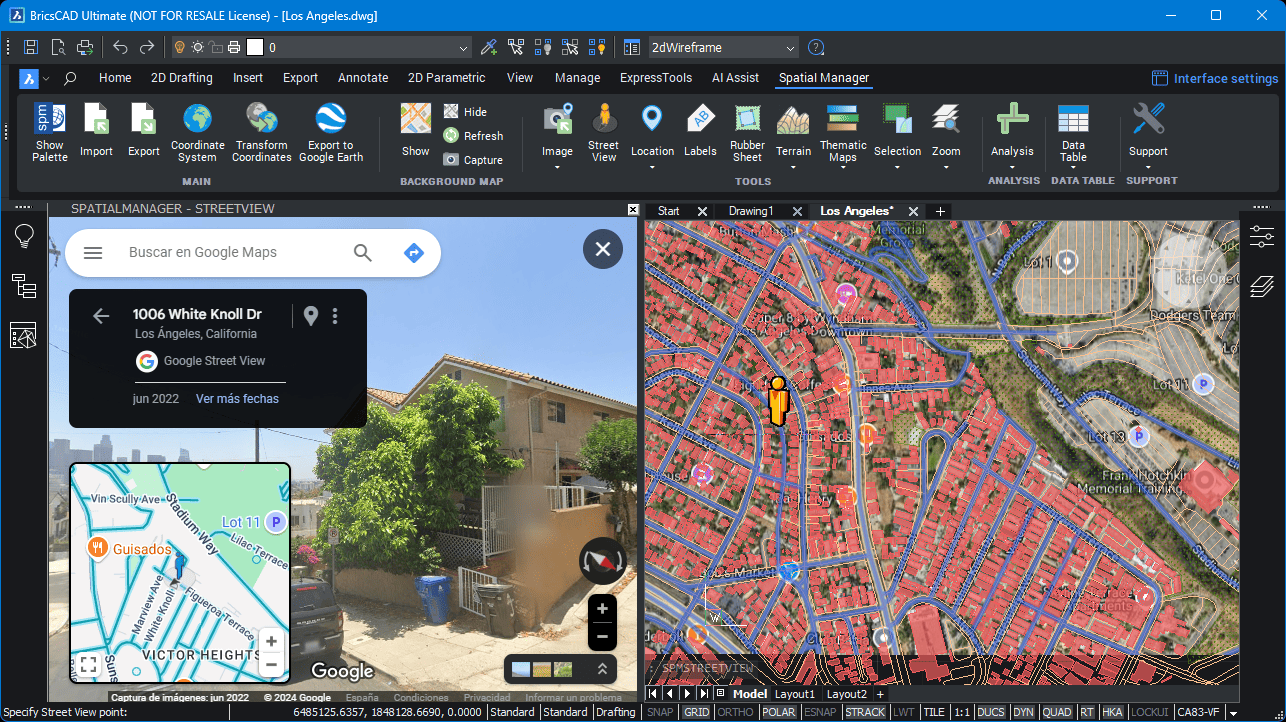The height and width of the screenshot is (722, 1286).
Task: Click the Save icon in the quick access toolbar
Action: point(31,47)
